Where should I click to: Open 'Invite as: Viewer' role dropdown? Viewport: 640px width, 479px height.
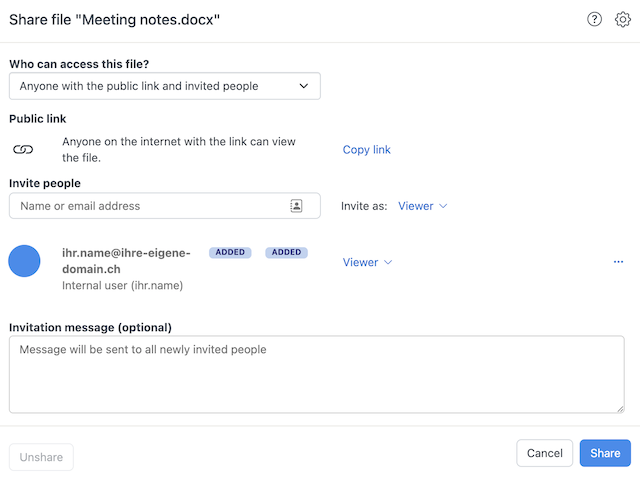[422, 206]
